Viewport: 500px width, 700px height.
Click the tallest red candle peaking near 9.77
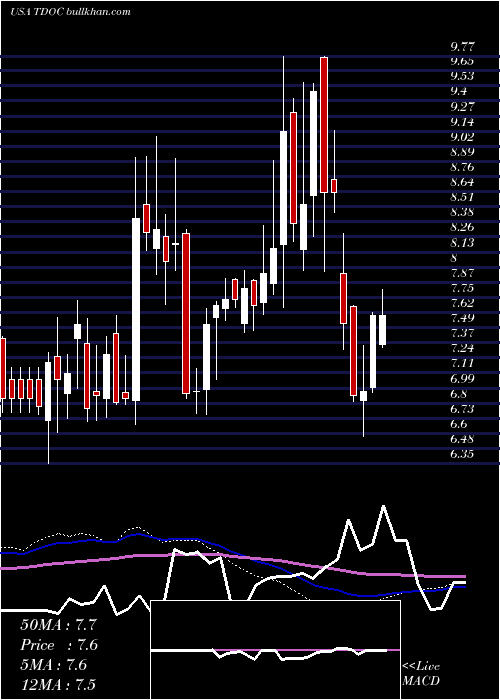coord(324,125)
